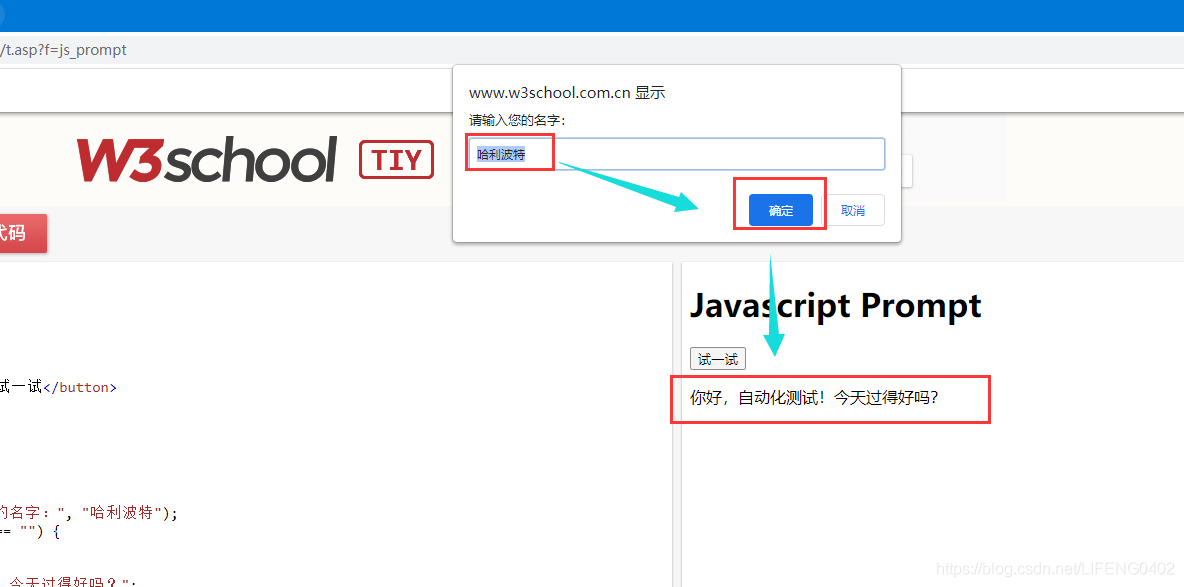Click the name input field containing 哈利波特
Viewport: 1184px width, 587px height.
point(676,154)
